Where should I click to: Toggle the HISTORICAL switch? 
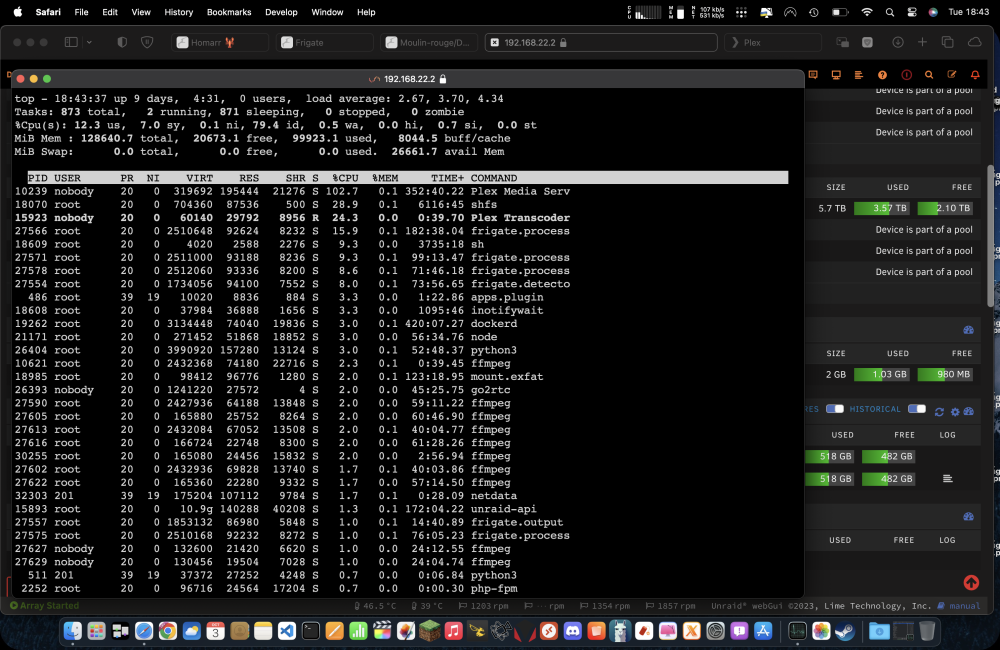point(916,409)
